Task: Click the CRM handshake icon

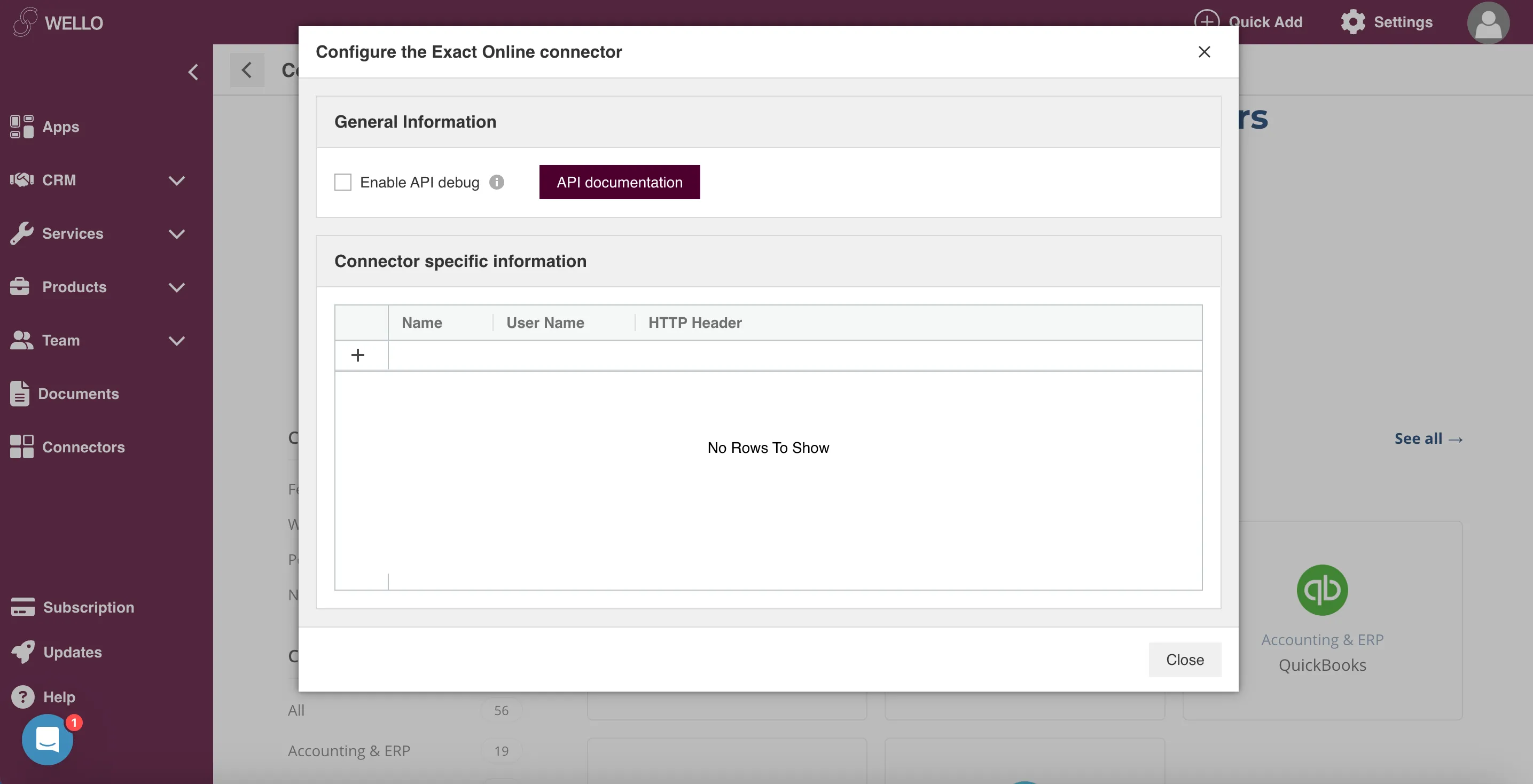Action: [22, 179]
